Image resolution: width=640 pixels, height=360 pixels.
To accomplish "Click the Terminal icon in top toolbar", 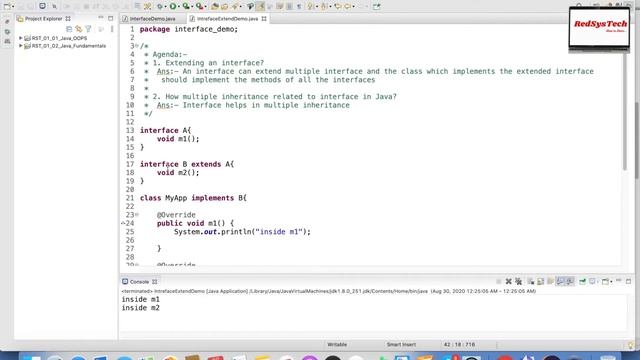I will (42, 6).
